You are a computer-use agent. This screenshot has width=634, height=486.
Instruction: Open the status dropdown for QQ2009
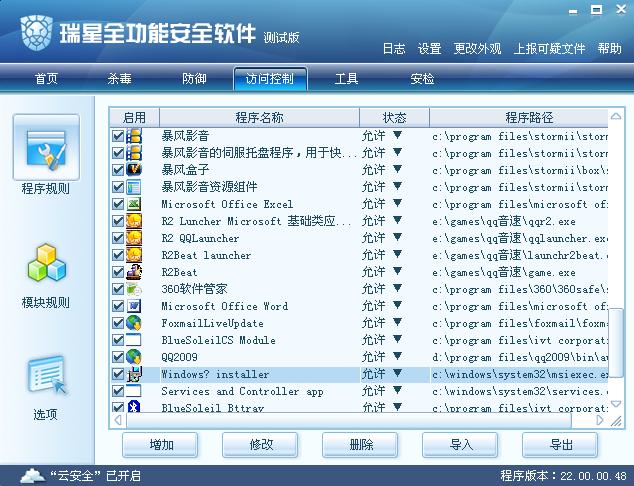pyautogui.click(x=397, y=356)
